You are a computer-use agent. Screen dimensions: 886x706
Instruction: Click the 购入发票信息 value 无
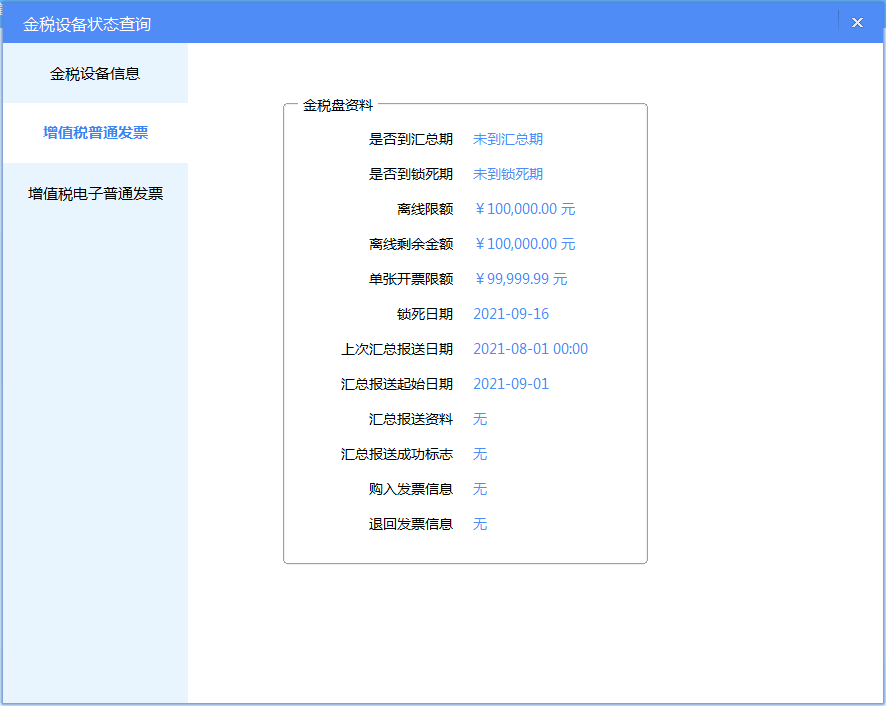(x=480, y=489)
